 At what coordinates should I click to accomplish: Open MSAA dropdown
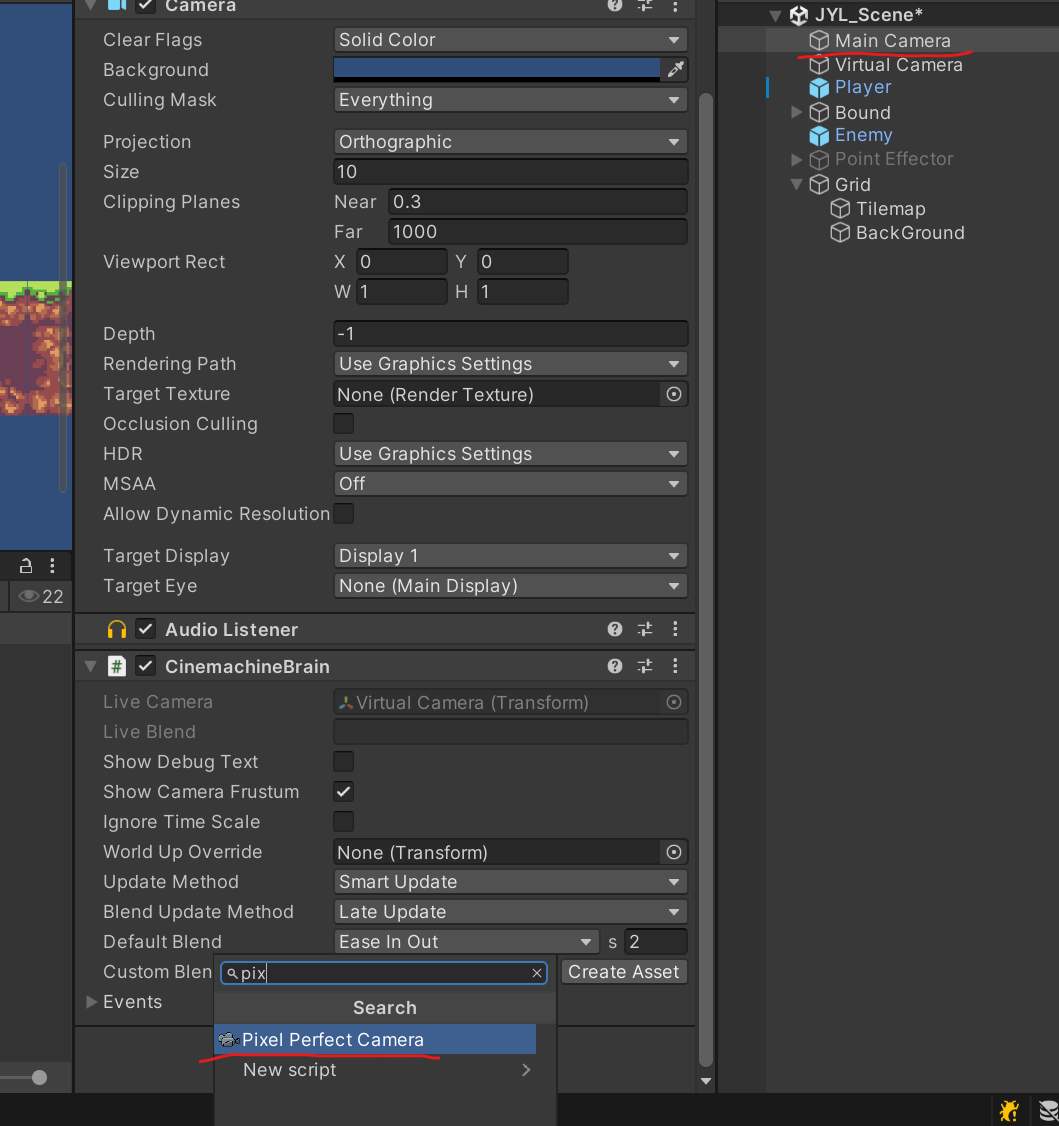510,484
